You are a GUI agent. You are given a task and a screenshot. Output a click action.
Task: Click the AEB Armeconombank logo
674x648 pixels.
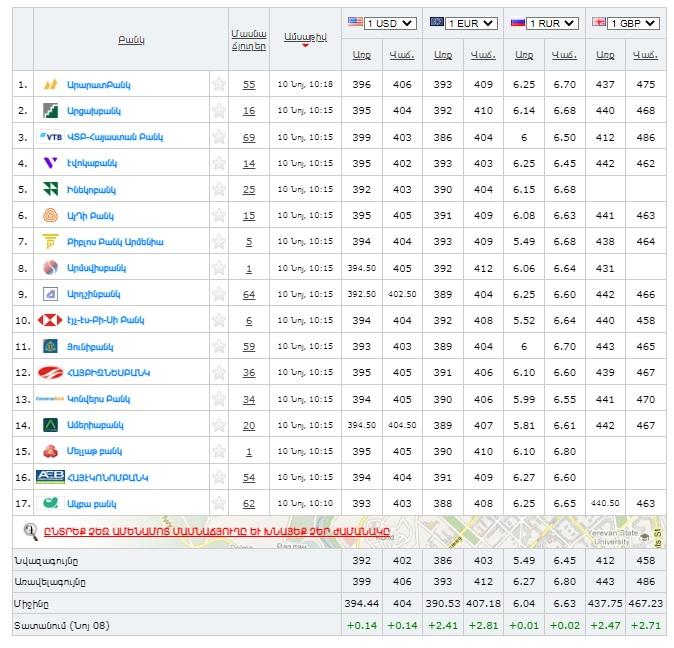click(x=50, y=477)
